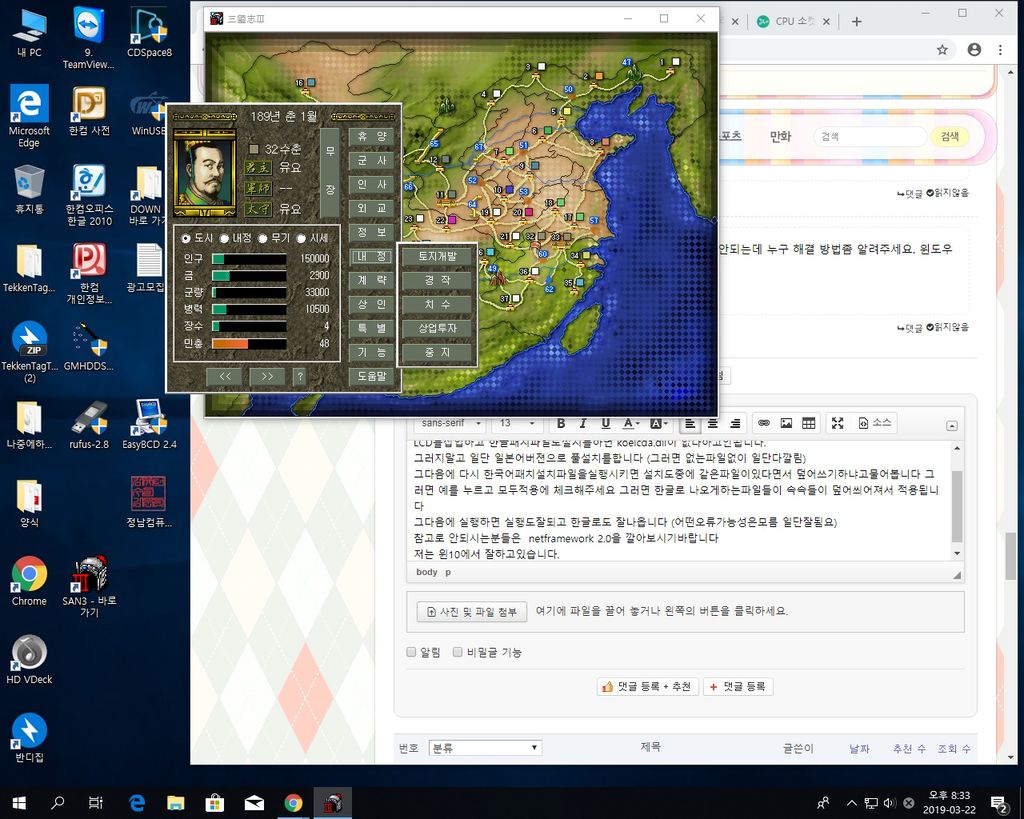1024x819 pixels.
Task: Open the Mail app from the taskbar
Action: tap(254, 803)
